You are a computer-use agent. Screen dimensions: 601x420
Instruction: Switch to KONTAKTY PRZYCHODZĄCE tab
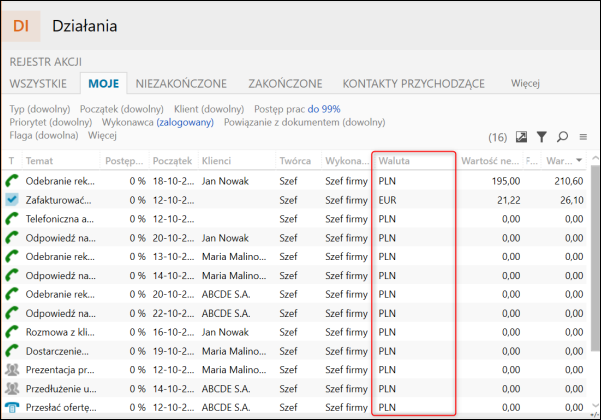point(414,84)
